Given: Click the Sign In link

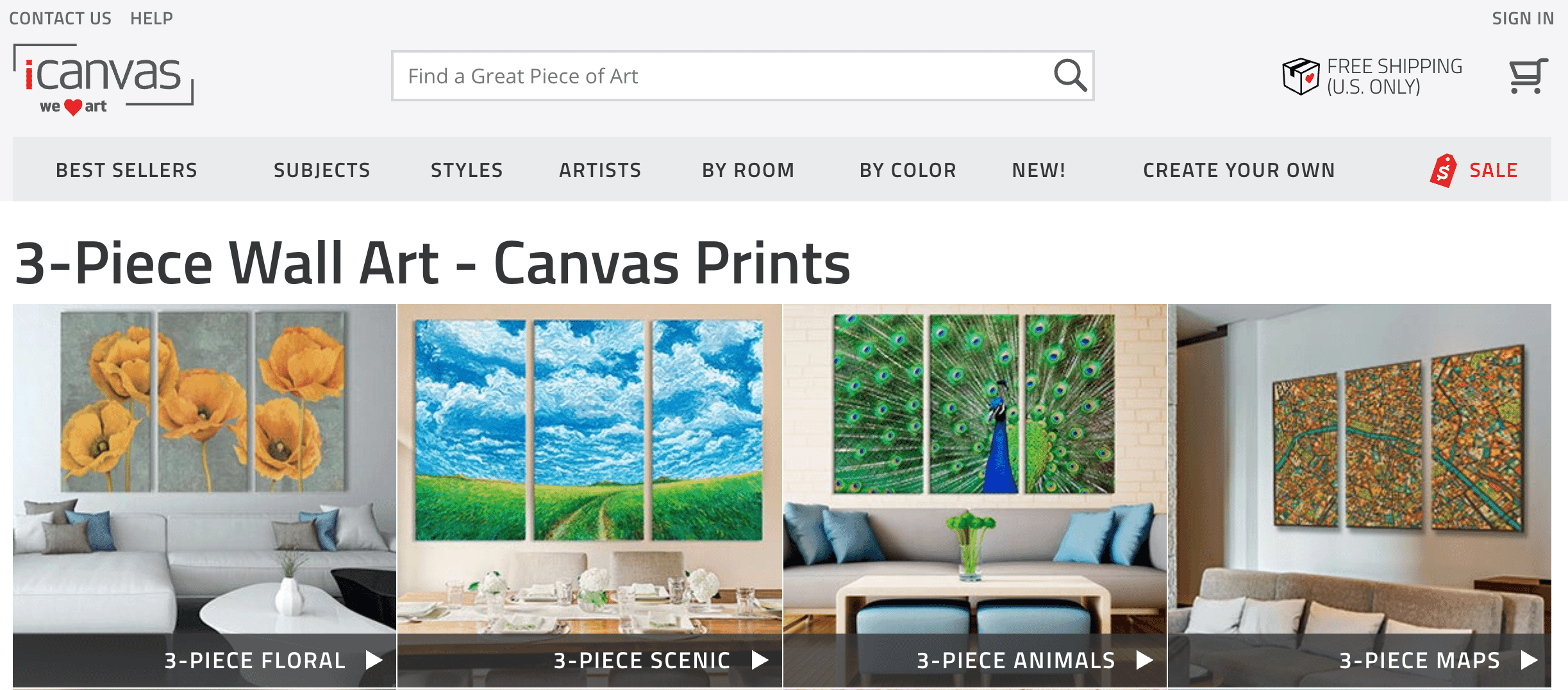Looking at the screenshot, I should [x=1522, y=19].
